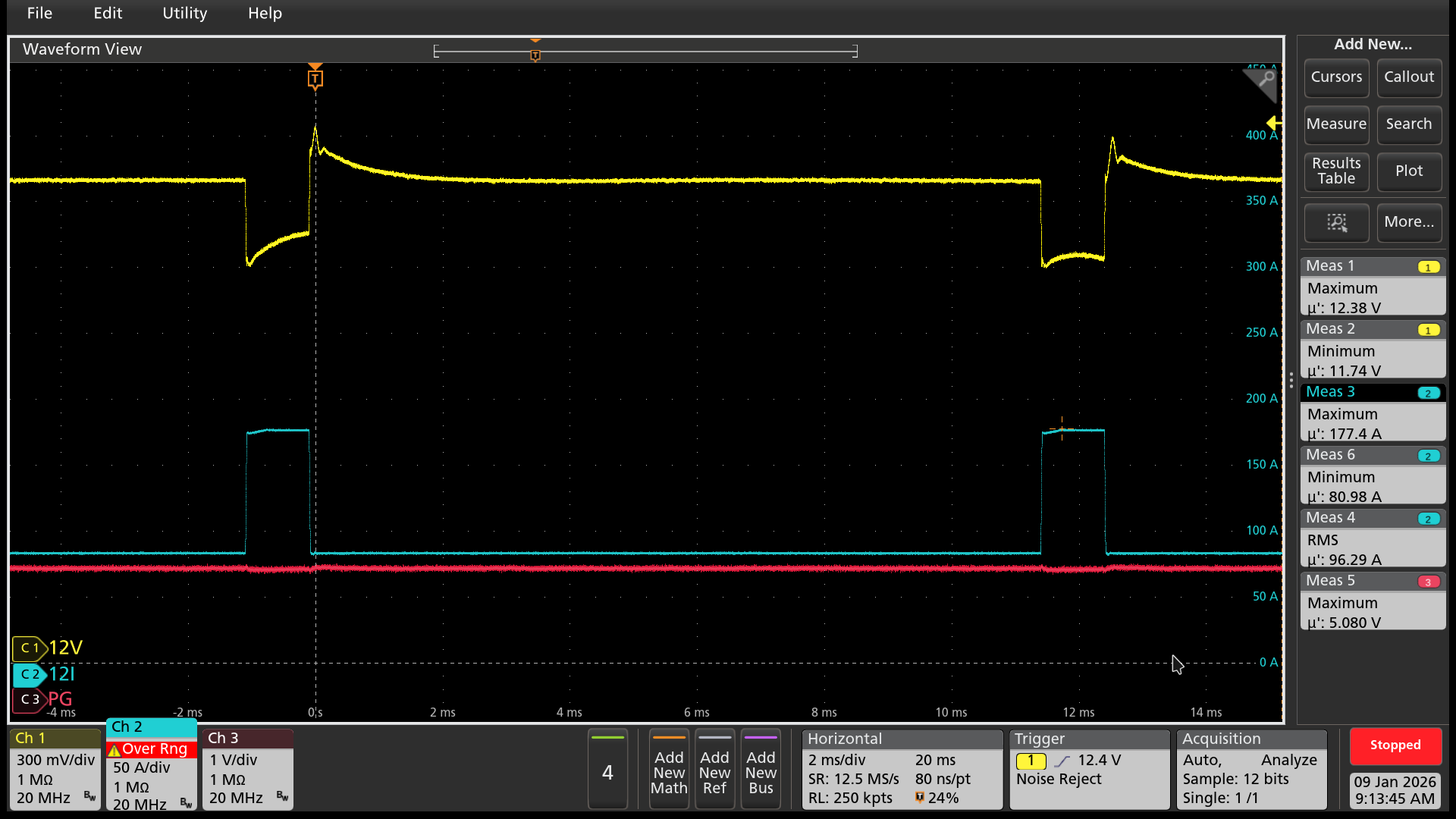Click the Cursors button
Screen dimensions: 1456x819
coord(1336,77)
